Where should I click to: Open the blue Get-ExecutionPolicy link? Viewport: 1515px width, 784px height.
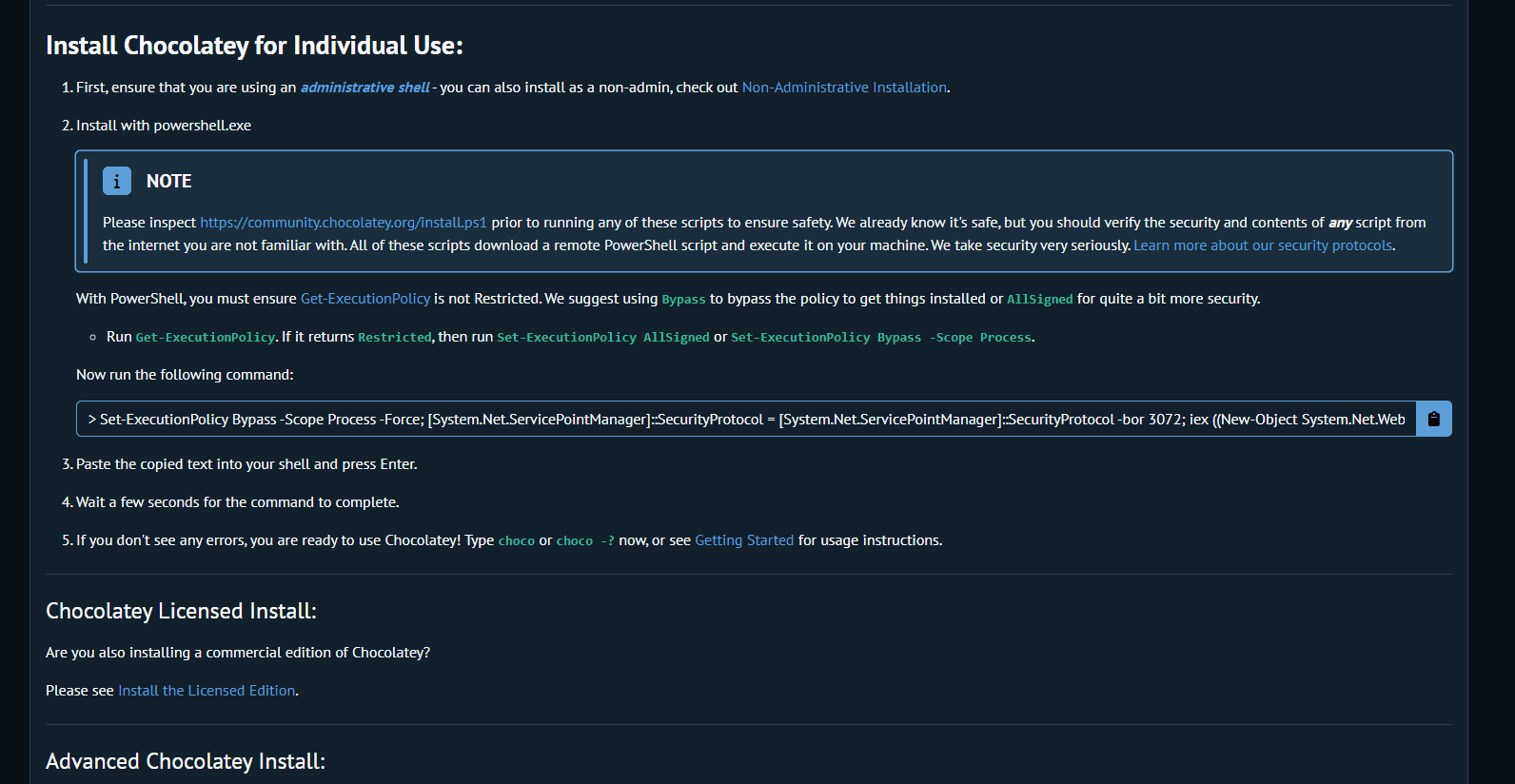pyautogui.click(x=365, y=299)
